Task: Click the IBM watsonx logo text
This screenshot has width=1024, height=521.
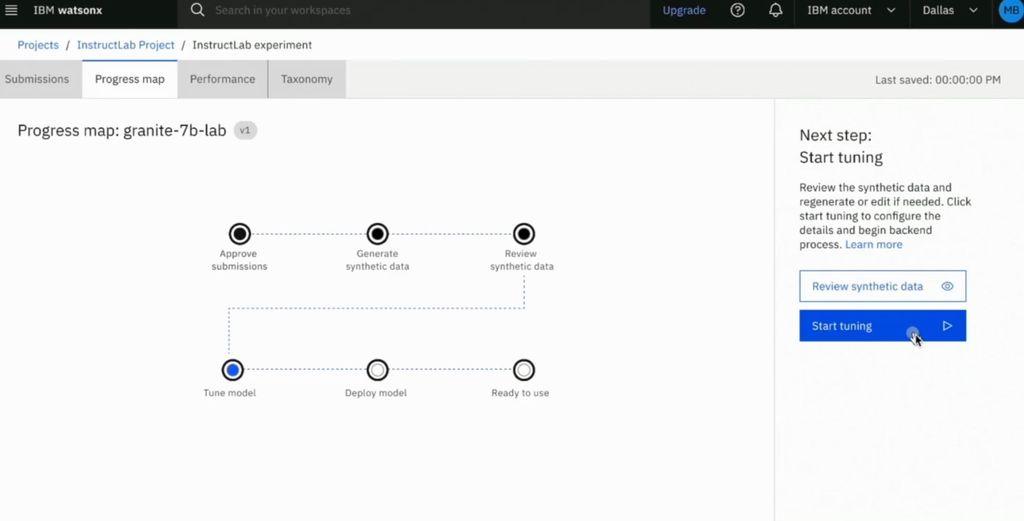Action: 68,10
